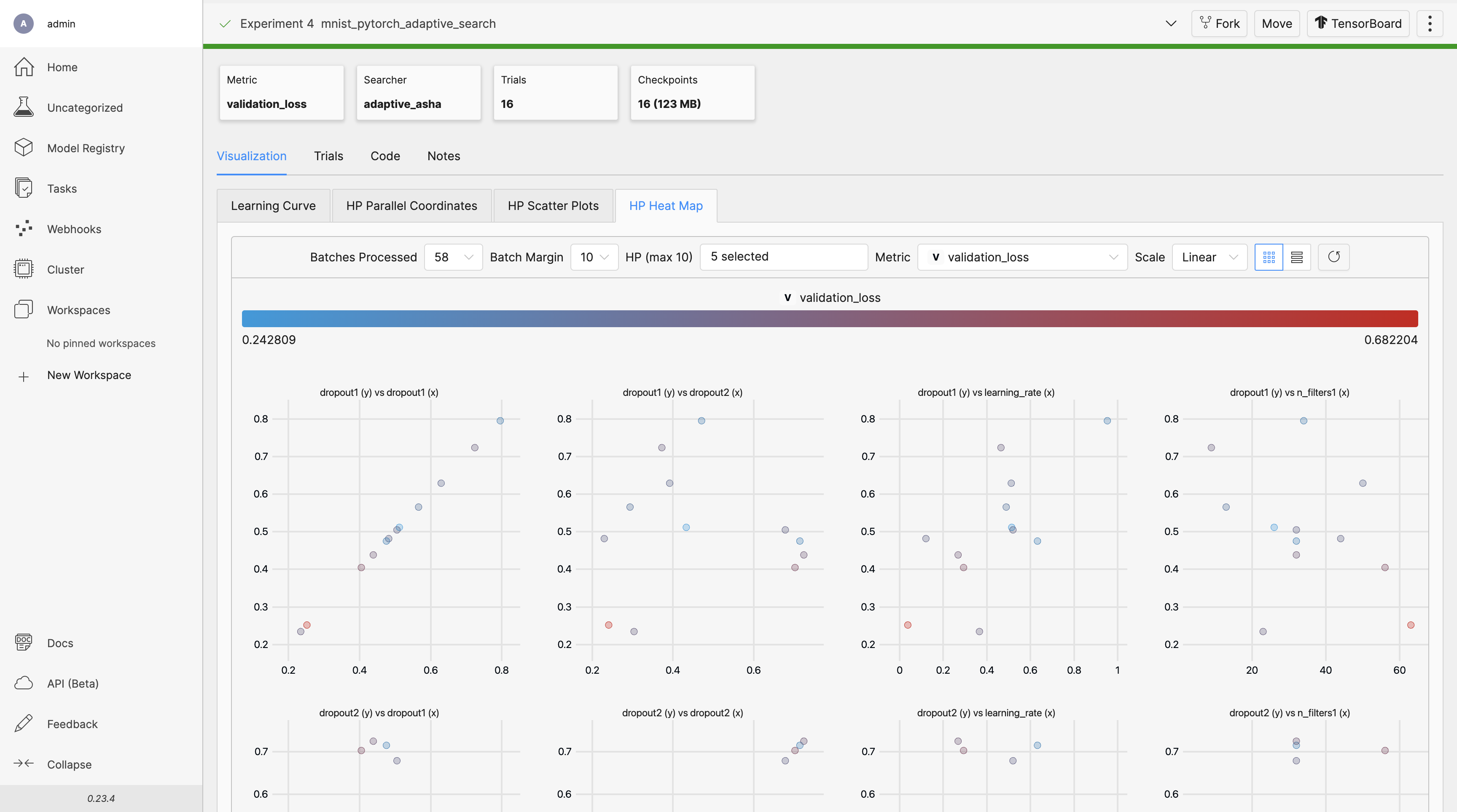Image resolution: width=1457 pixels, height=812 pixels.
Task: Open the experiment kebab menu
Action: click(1430, 23)
